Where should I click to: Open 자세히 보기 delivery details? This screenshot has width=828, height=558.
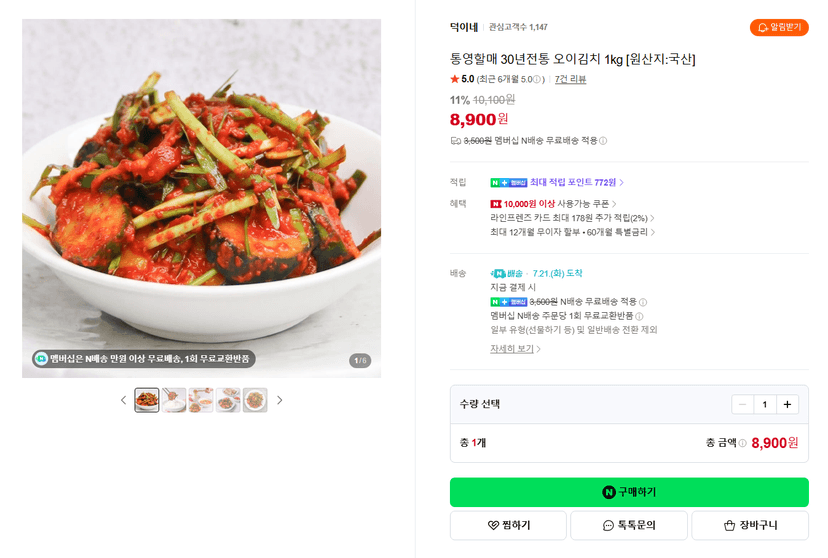coord(515,349)
